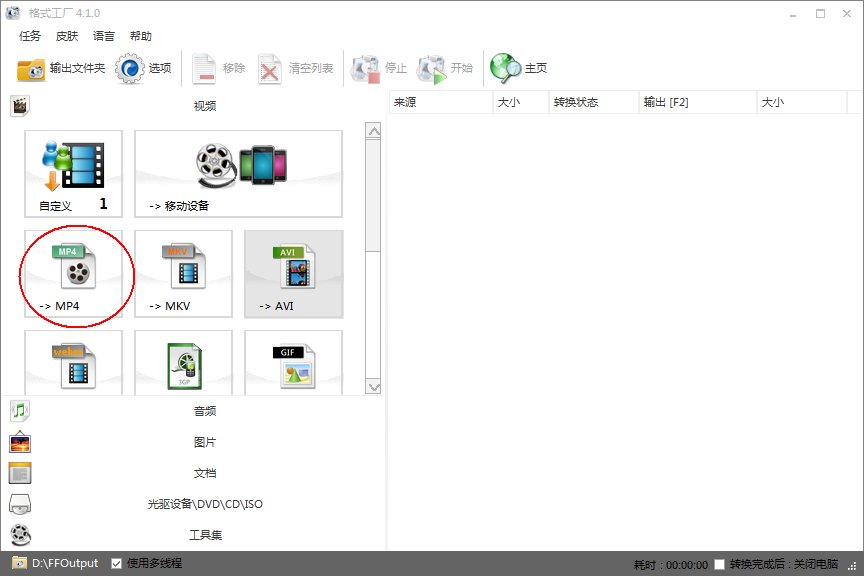Select the AVI output format
The height and width of the screenshot is (576, 864).
point(293,273)
